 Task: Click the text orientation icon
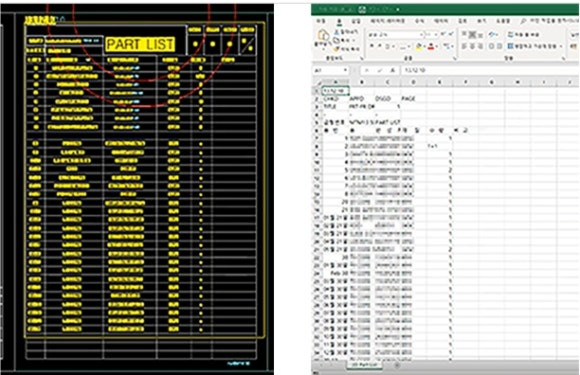492,34
